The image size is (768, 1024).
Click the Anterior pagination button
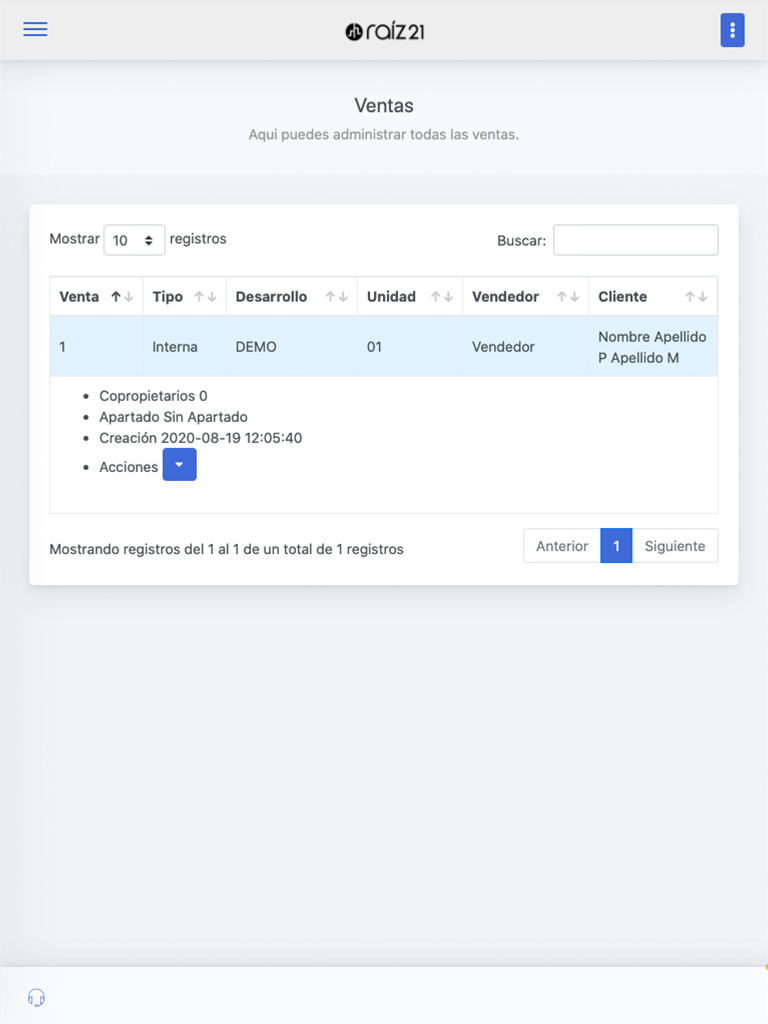pyautogui.click(x=562, y=546)
